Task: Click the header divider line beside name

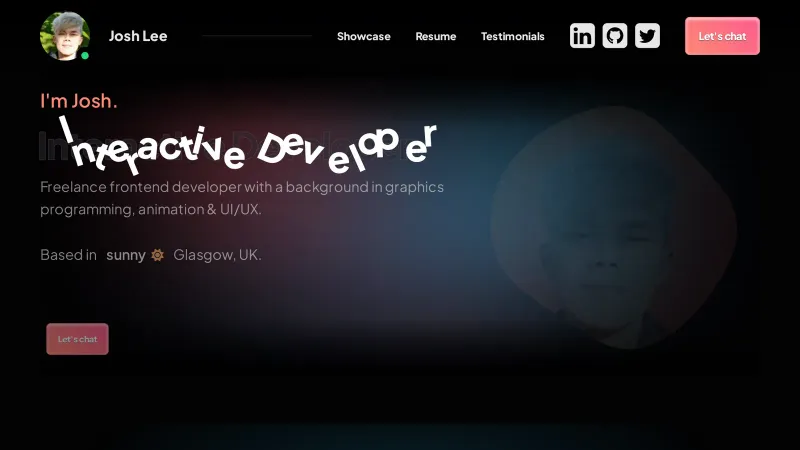Action: (x=257, y=36)
